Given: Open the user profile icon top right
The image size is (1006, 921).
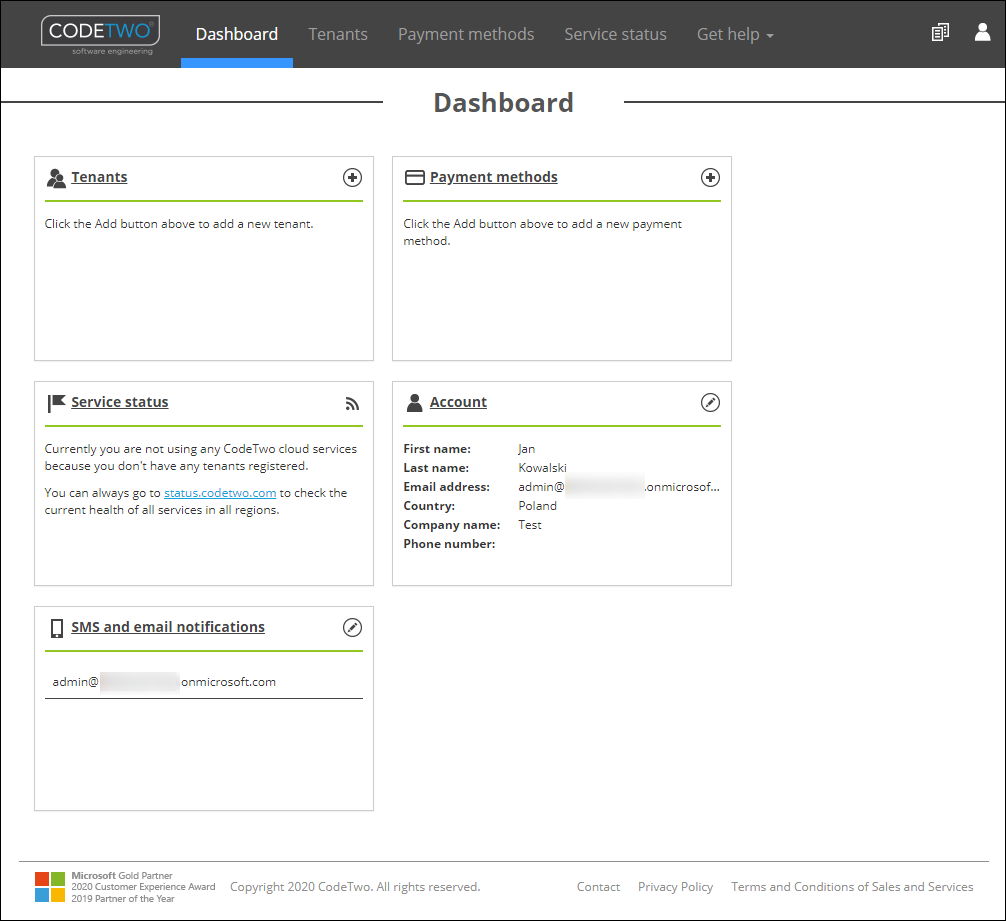Looking at the screenshot, I should 982,32.
